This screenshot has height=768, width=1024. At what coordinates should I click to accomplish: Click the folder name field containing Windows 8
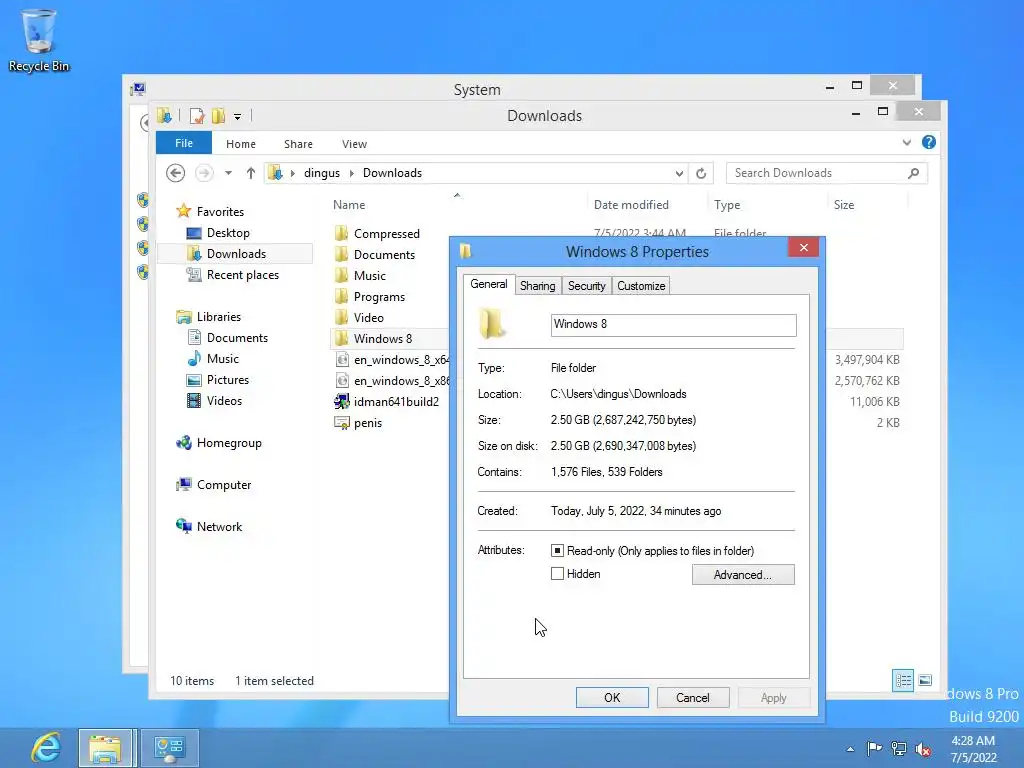pyautogui.click(x=673, y=325)
